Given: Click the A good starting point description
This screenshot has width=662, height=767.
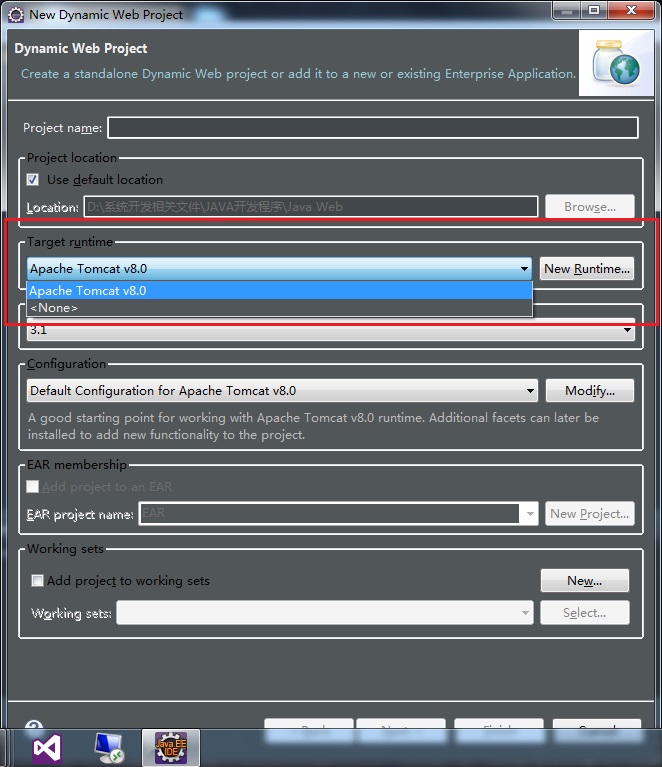Looking at the screenshot, I should pyautogui.click(x=313, y=426).
